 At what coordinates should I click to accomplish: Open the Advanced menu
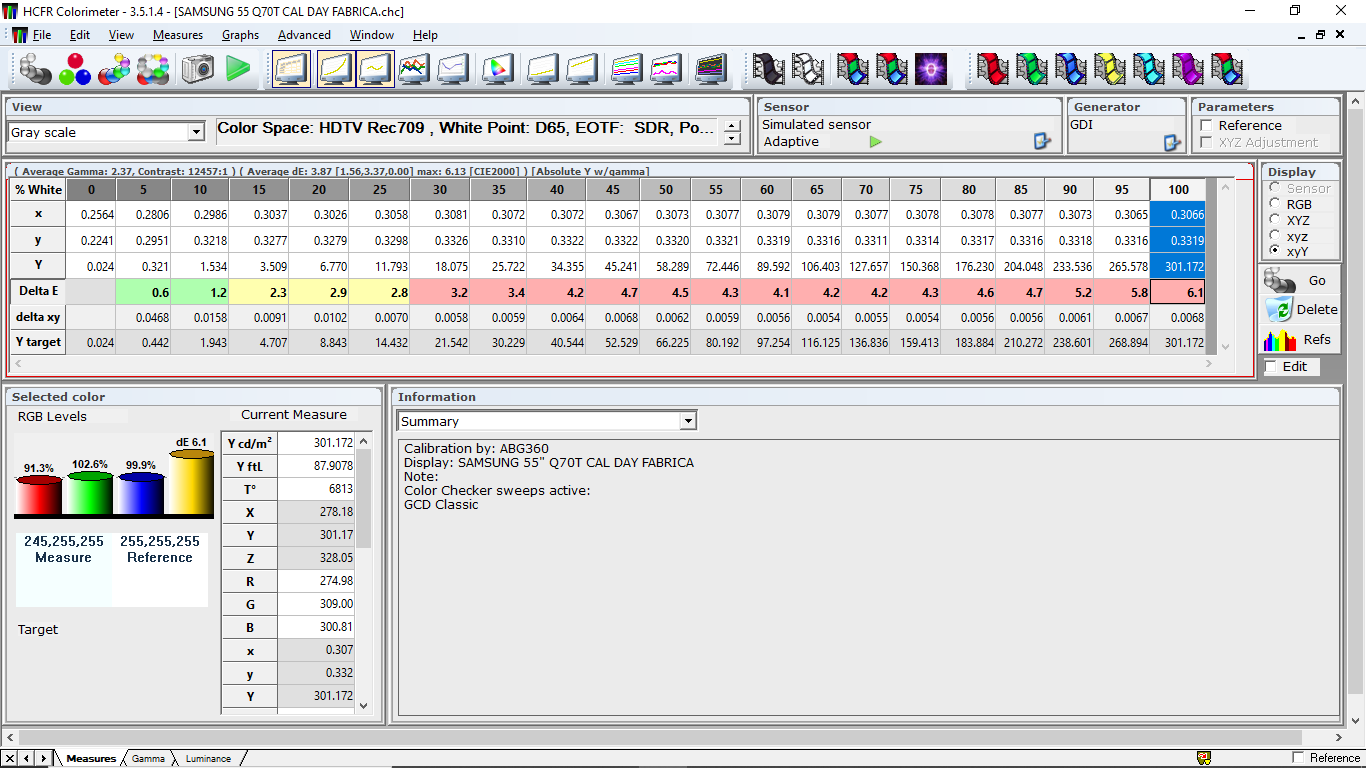tap(304, 35)
